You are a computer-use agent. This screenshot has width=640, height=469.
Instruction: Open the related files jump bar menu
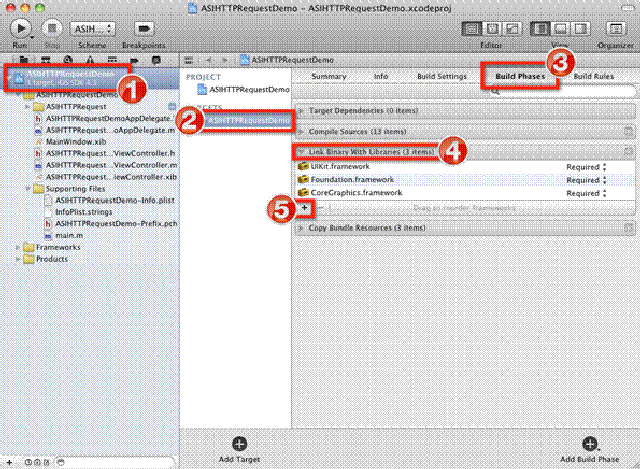[x=189, y=60]
